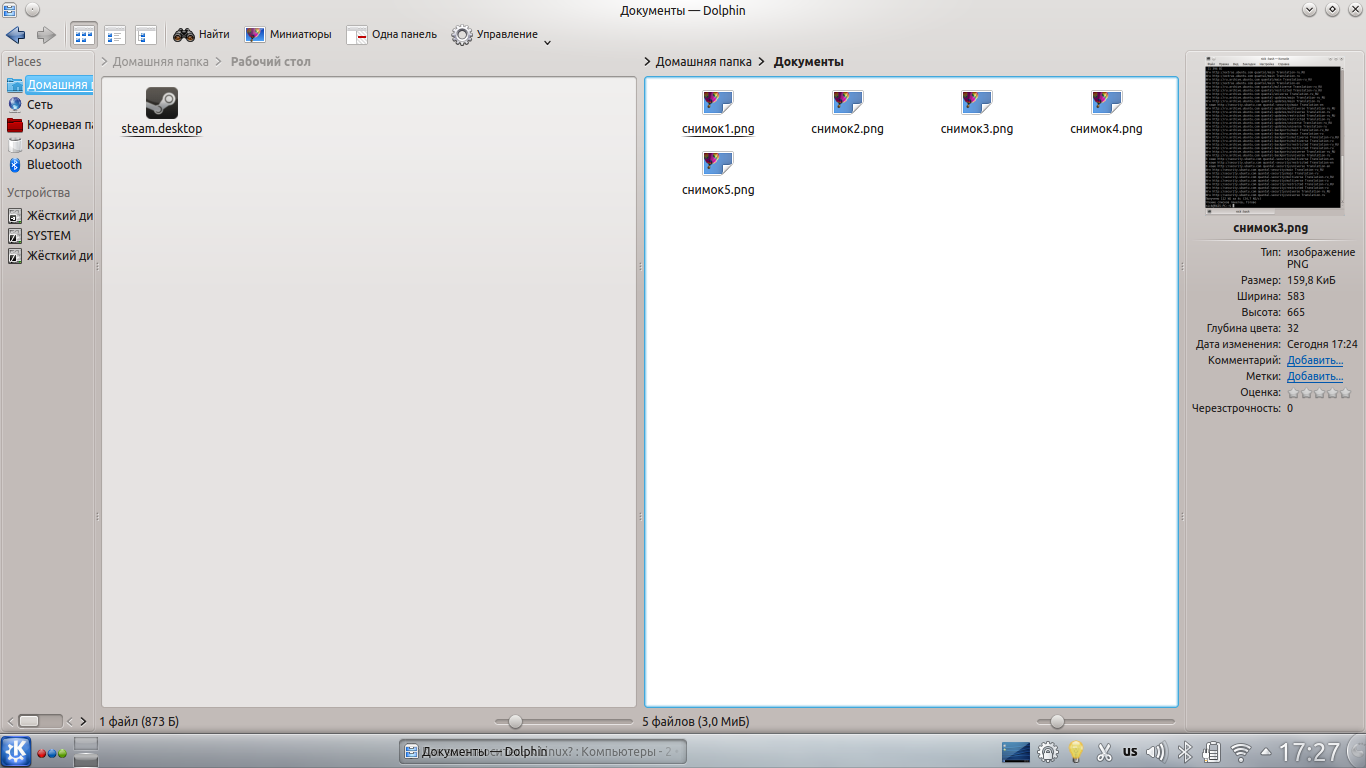Switch to Details tree view mode
Screen dimensions: 1366x768
146,35
